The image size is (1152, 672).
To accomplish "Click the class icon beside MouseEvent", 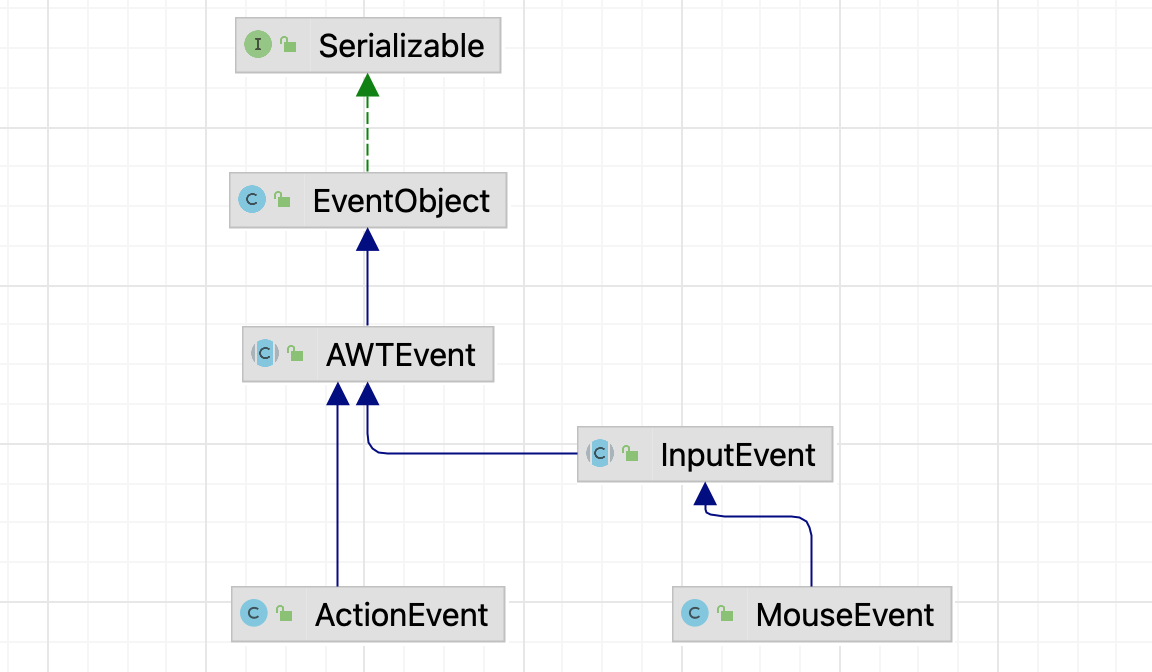I will click(695, 613).
